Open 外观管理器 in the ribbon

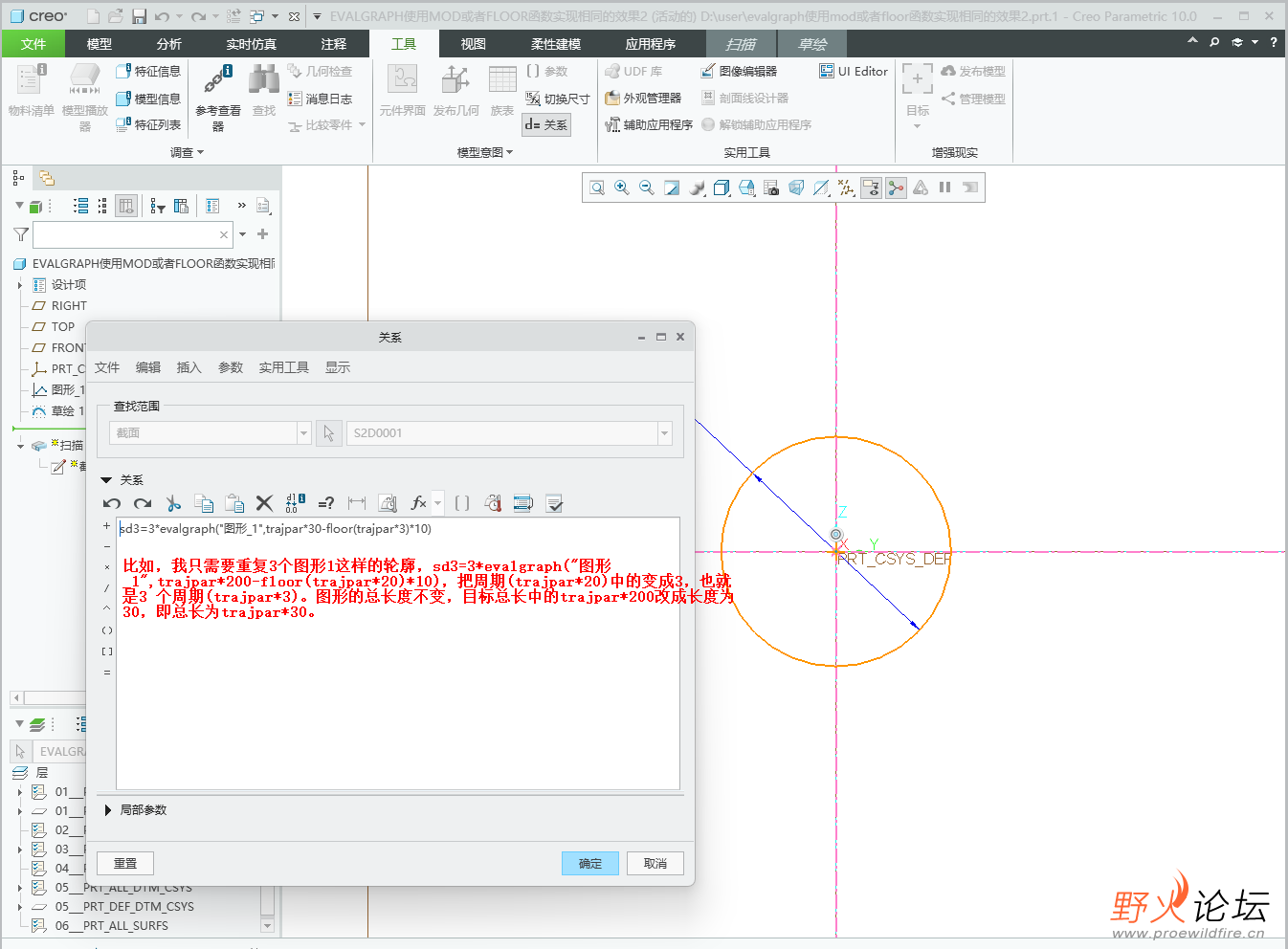643,98
